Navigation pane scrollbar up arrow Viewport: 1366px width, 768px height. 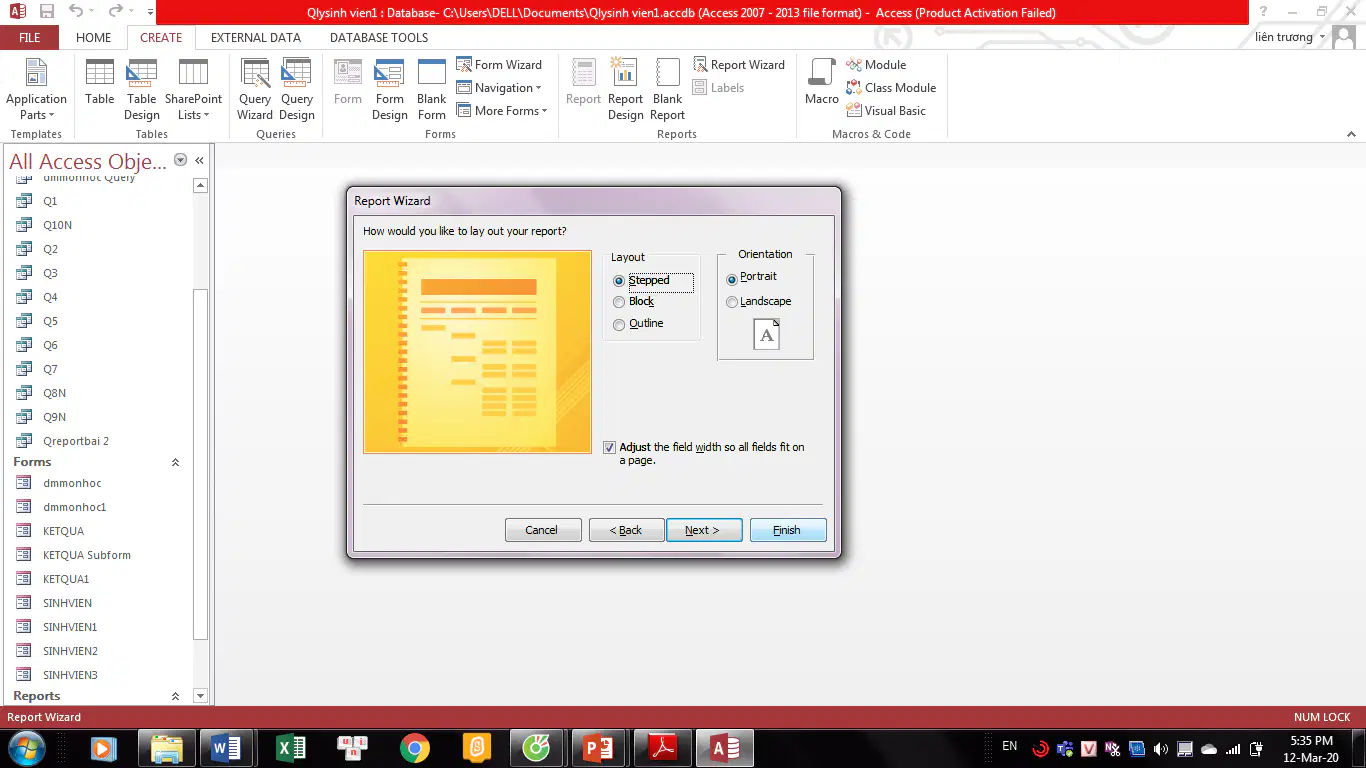pyautogui.click(x=200, y=185)
